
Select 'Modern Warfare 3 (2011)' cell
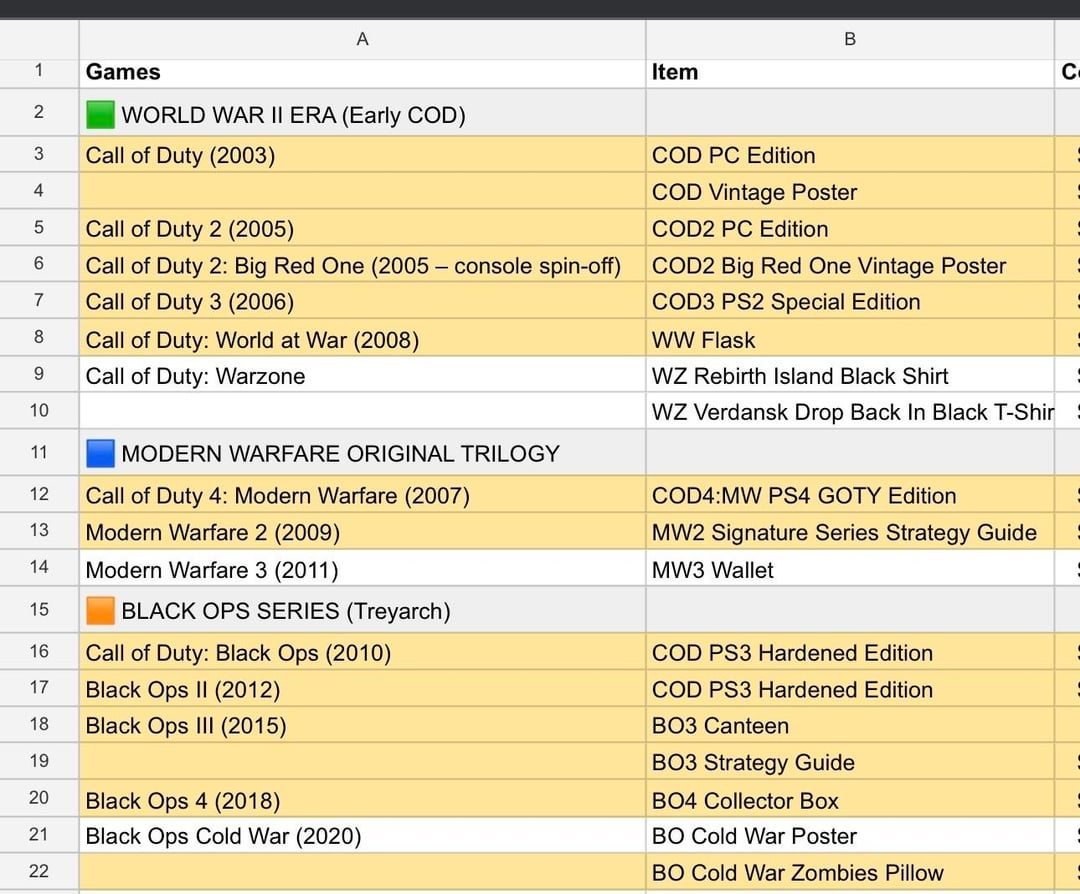tap(362, 569)
